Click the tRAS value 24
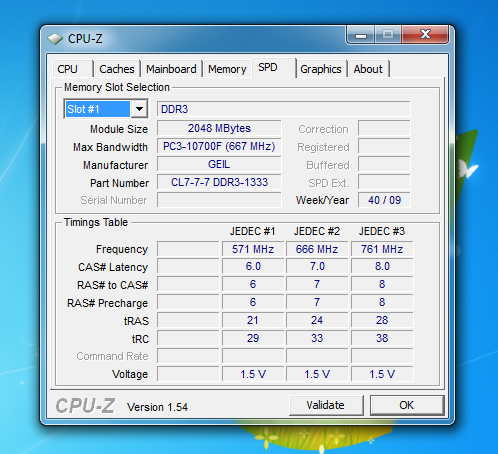 pyautogui.click(x=317, y=320)
